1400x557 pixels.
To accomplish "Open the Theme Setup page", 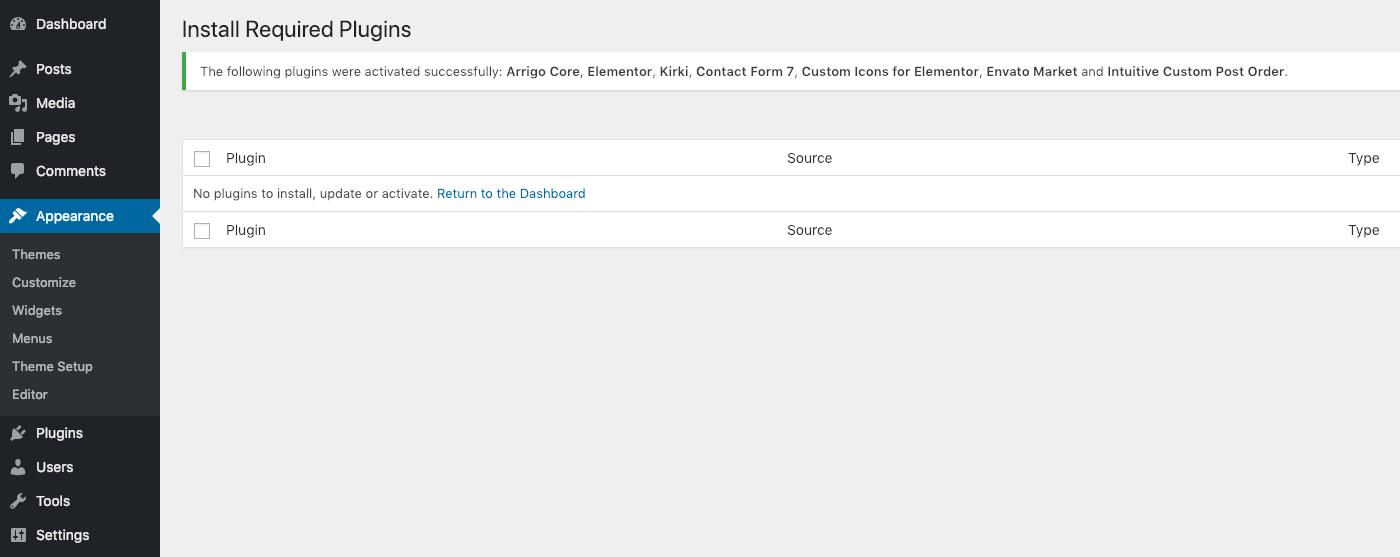I will tap(52, 366).
